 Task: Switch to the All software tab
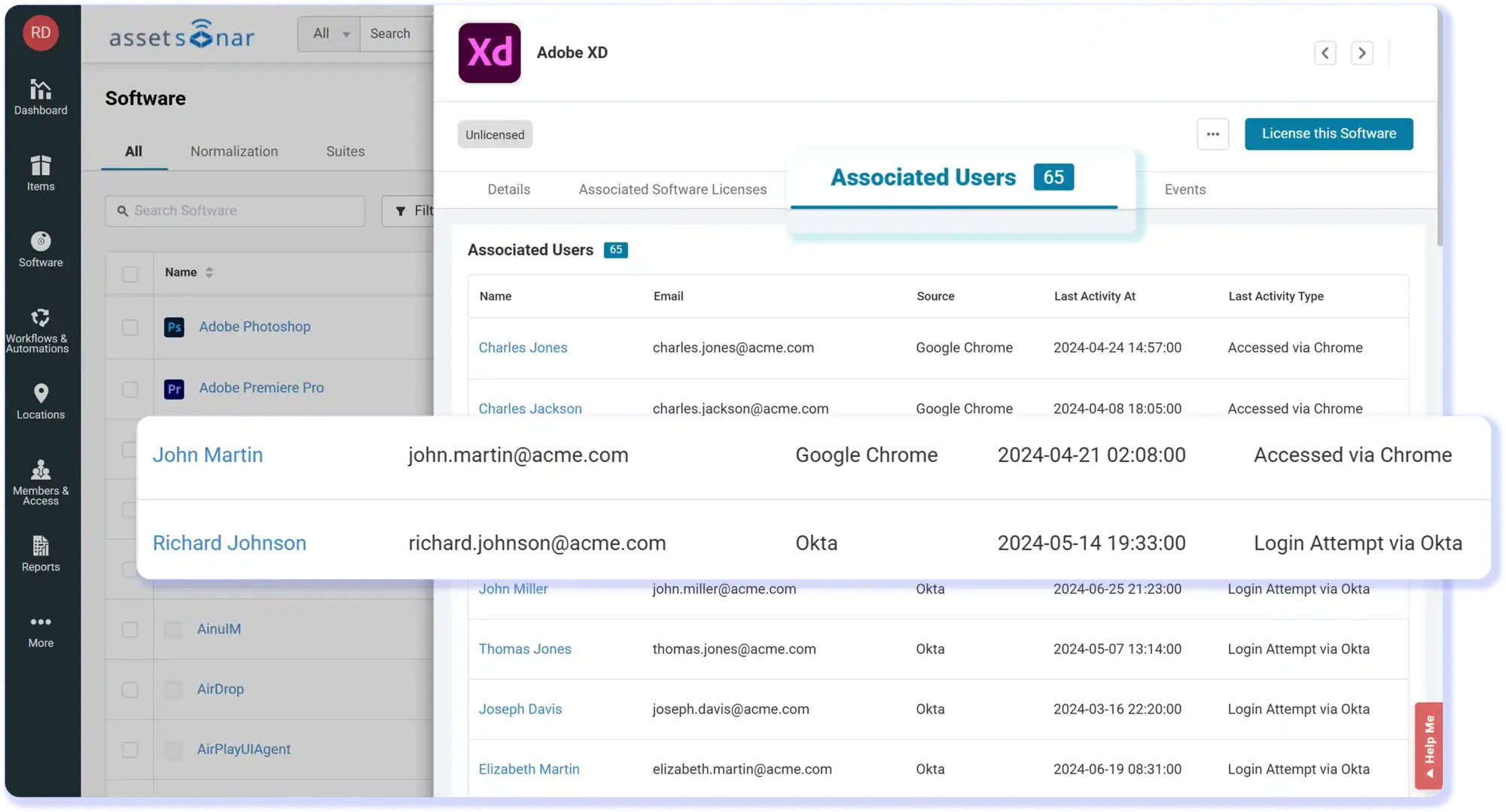coord(133,151)
